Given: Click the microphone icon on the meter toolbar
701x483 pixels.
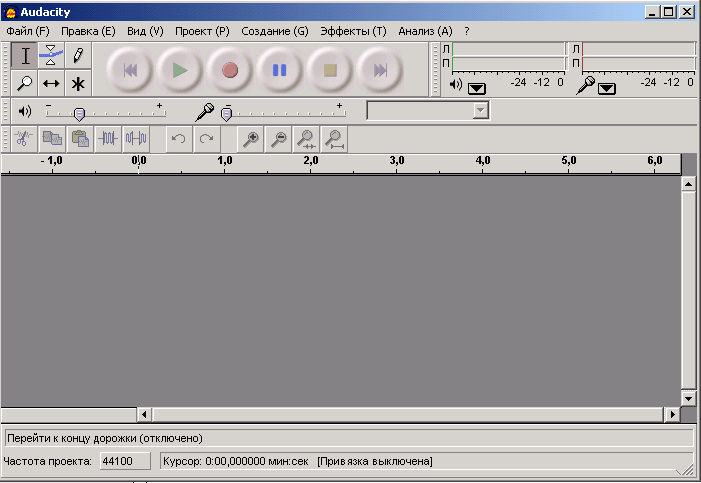Looking at the screenshot, I should click(585, 85).
